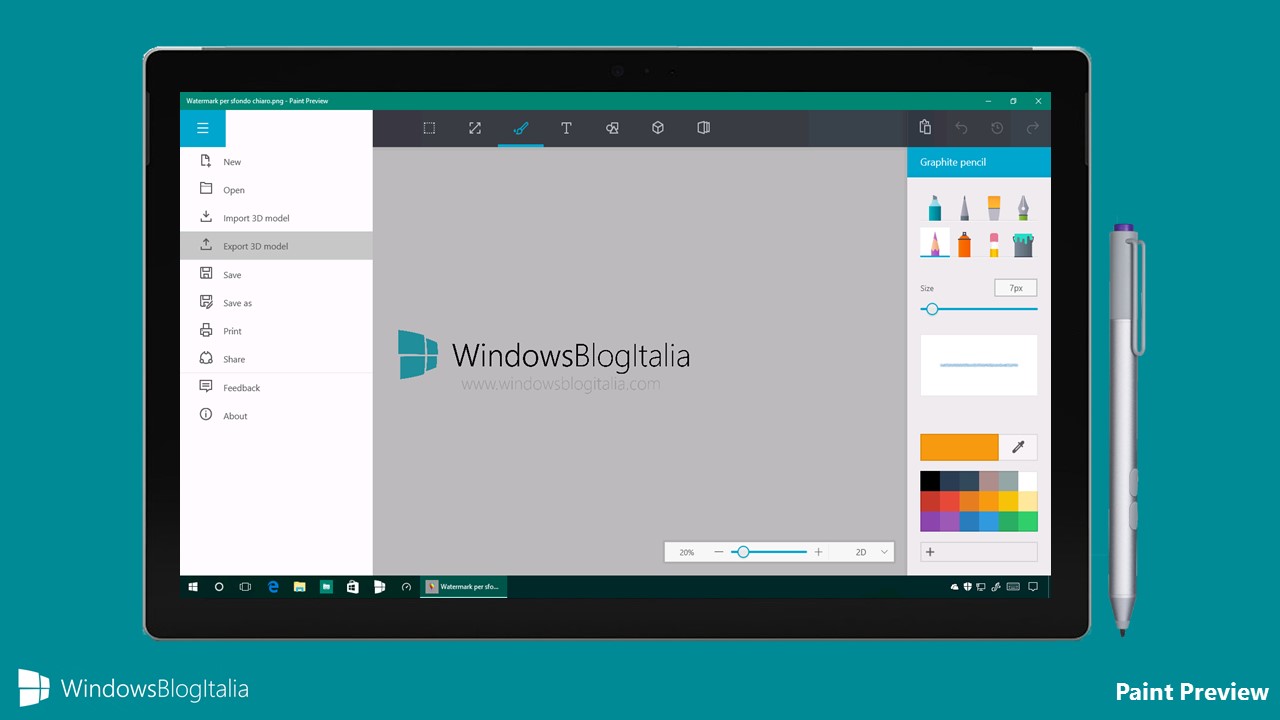Screen dimensions: 1280x720
Task: Open the About entry
Action: tap(276, 415)
